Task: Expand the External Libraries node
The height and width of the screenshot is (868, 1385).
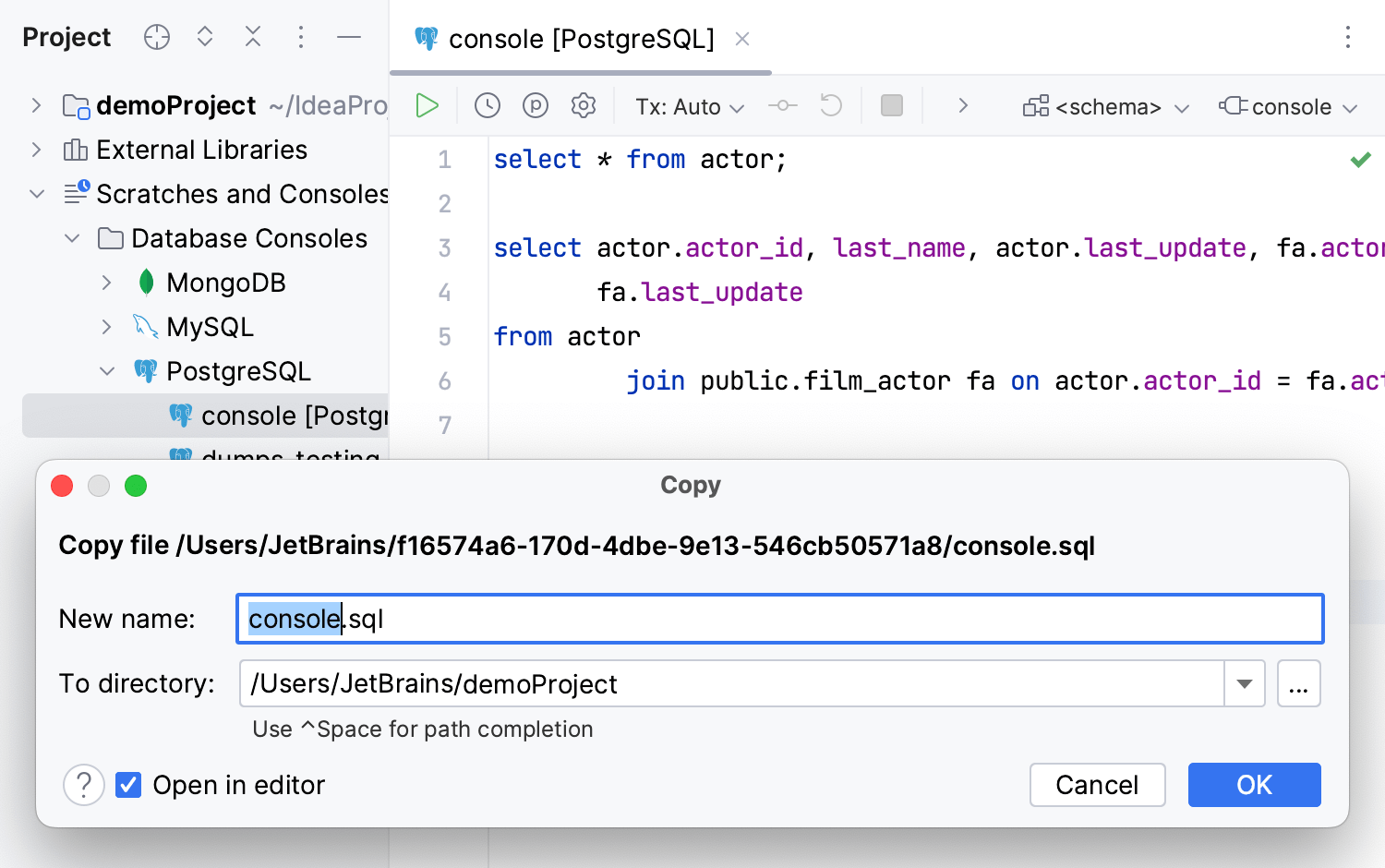Action: [36, 150]
